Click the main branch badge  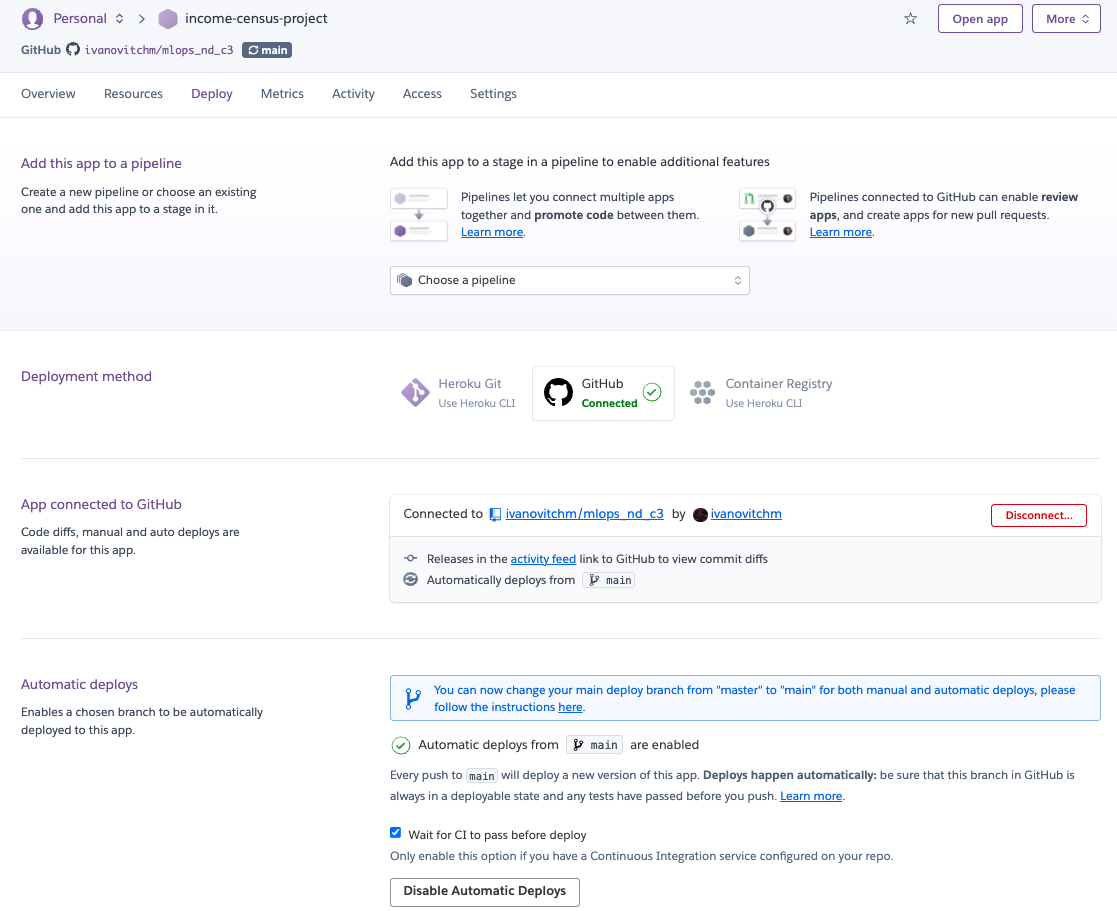point(267,50)
